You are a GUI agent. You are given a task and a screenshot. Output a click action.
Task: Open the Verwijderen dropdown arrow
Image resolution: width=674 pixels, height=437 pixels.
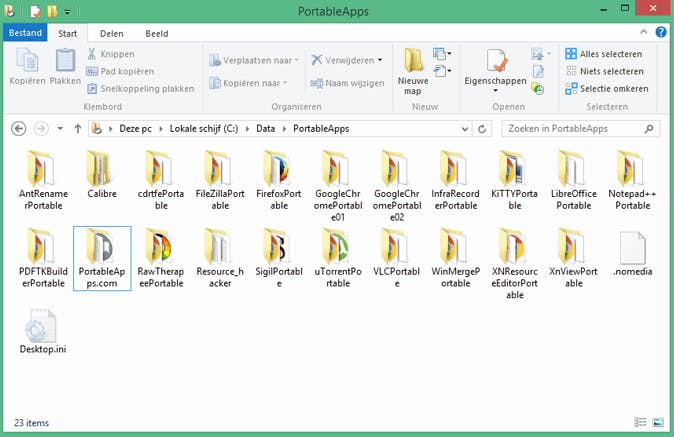click(380, 60)
